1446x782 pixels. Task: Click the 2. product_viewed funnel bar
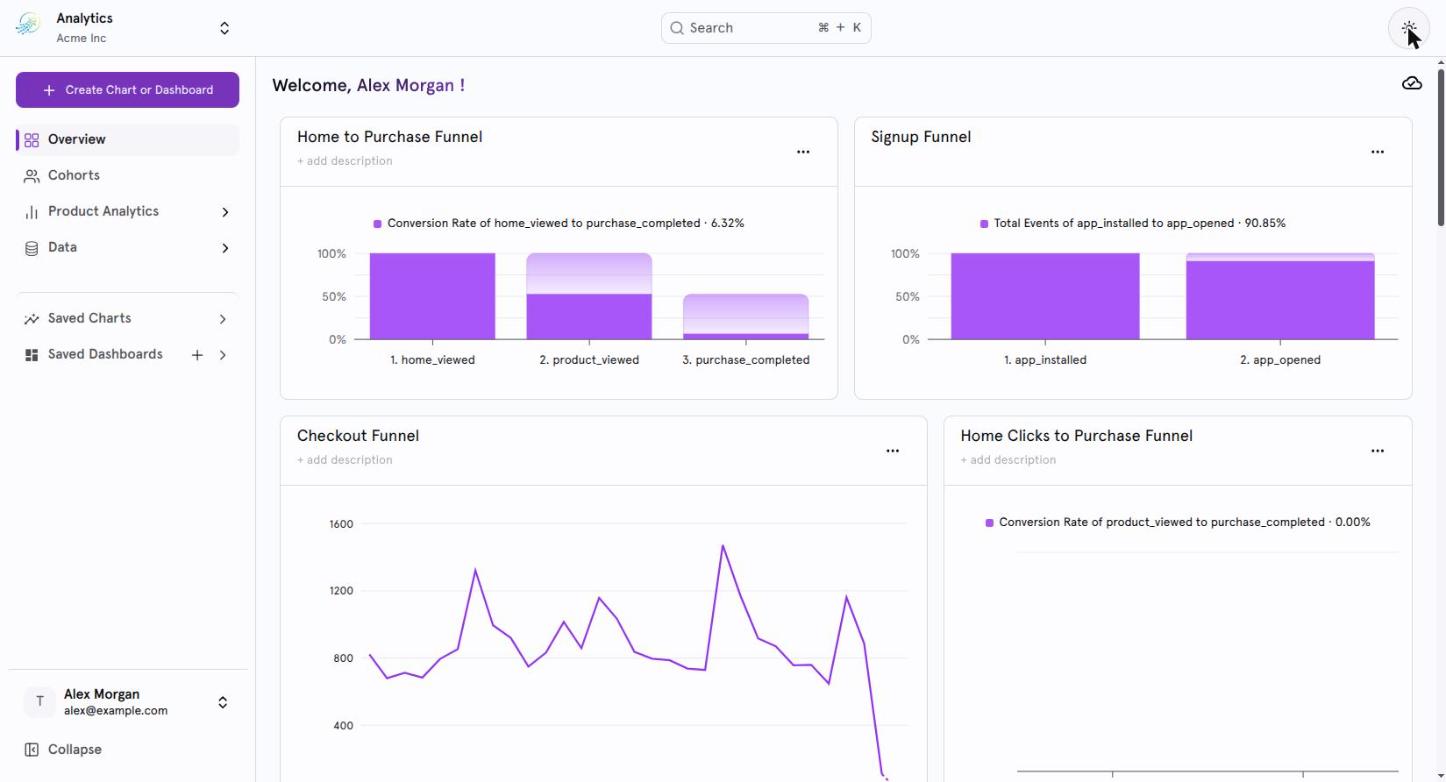tap(589, 296)
